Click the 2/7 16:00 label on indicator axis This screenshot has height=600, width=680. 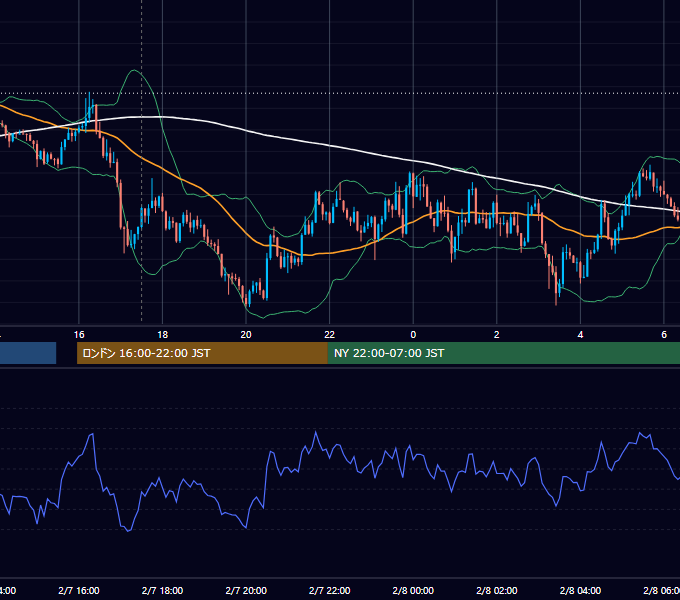[x=79, y=590]
